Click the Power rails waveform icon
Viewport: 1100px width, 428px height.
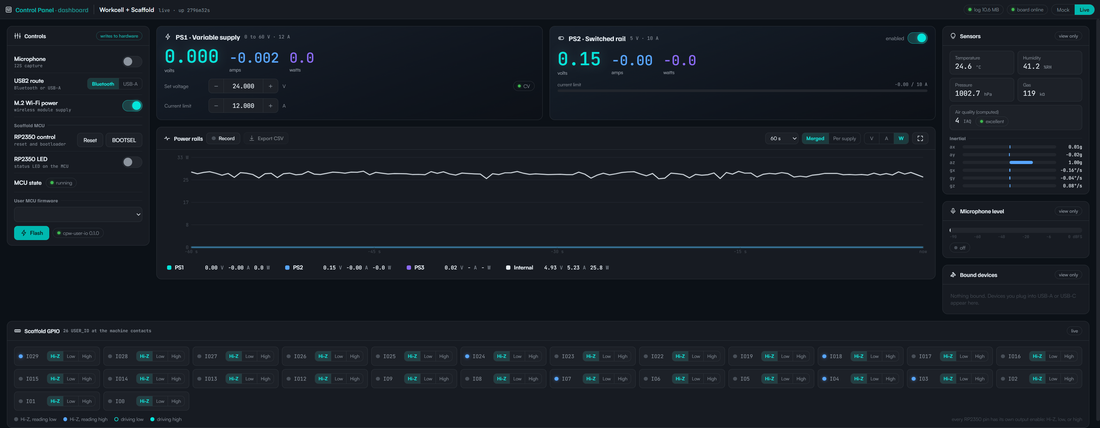167,139
